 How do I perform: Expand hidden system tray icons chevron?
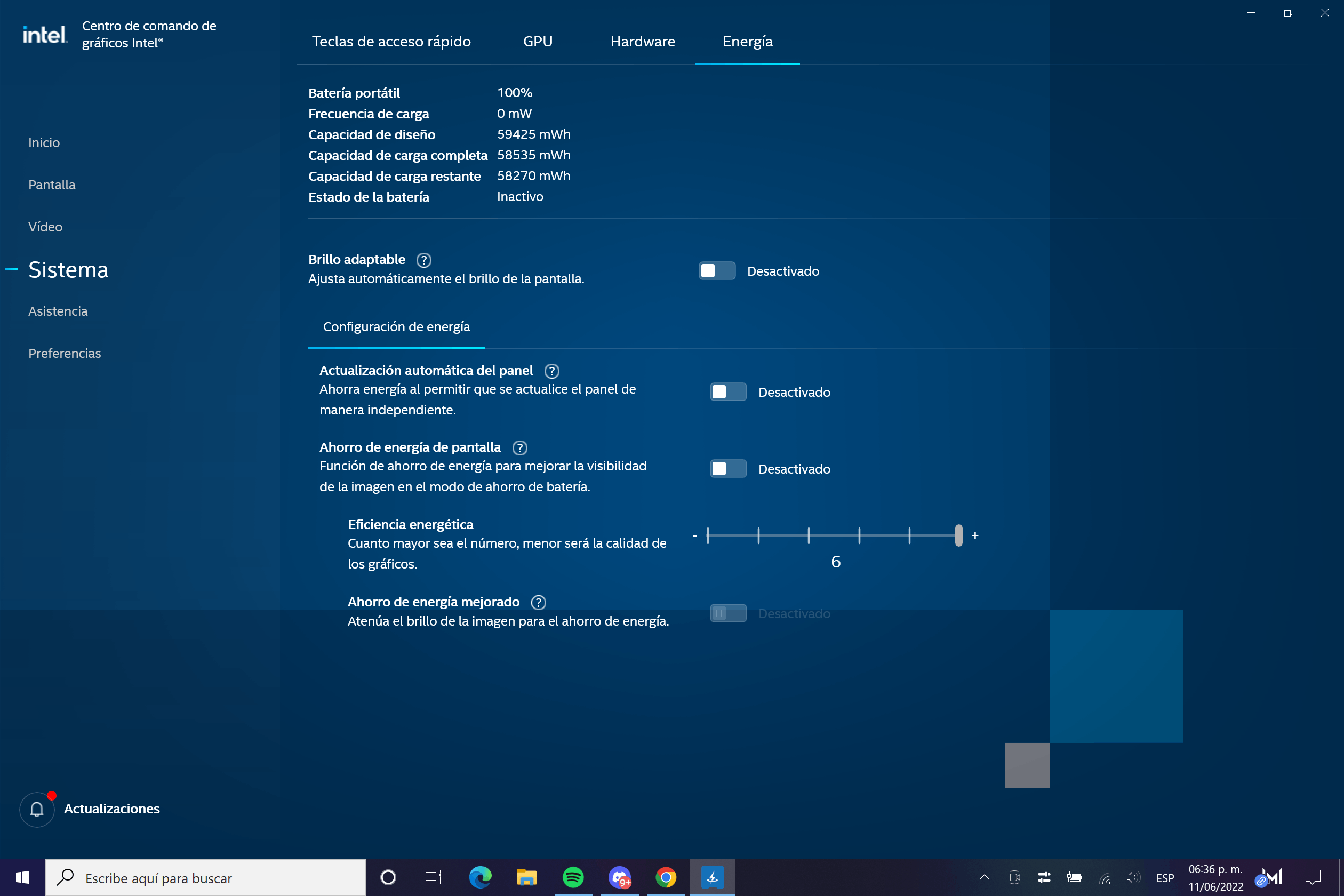pyautogui.click(x=984, y=877)
